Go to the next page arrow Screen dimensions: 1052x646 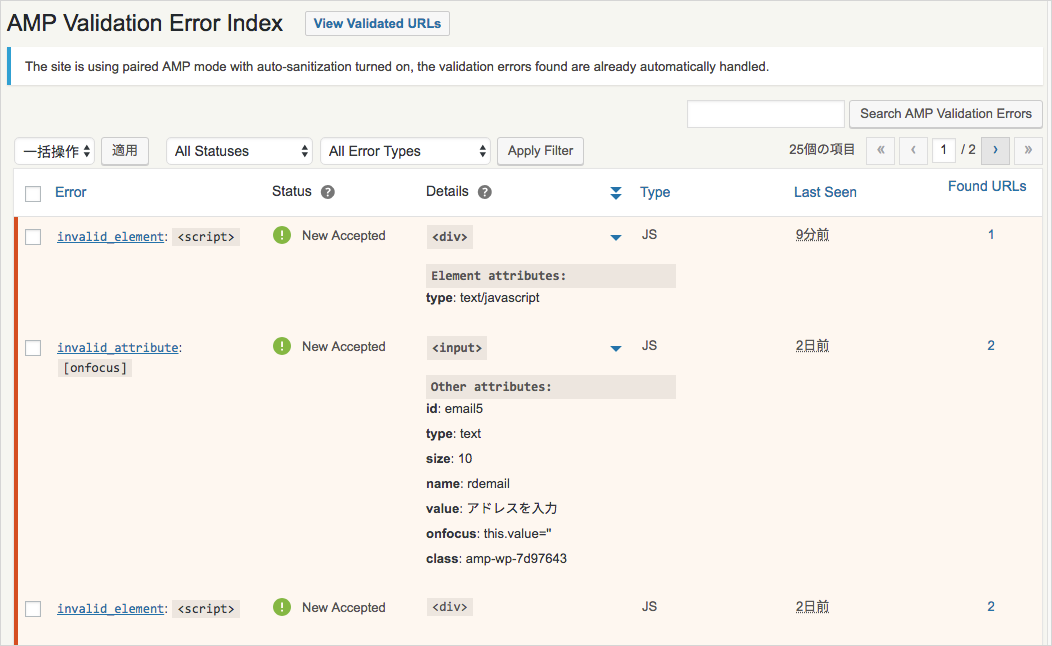pos(995,150)
